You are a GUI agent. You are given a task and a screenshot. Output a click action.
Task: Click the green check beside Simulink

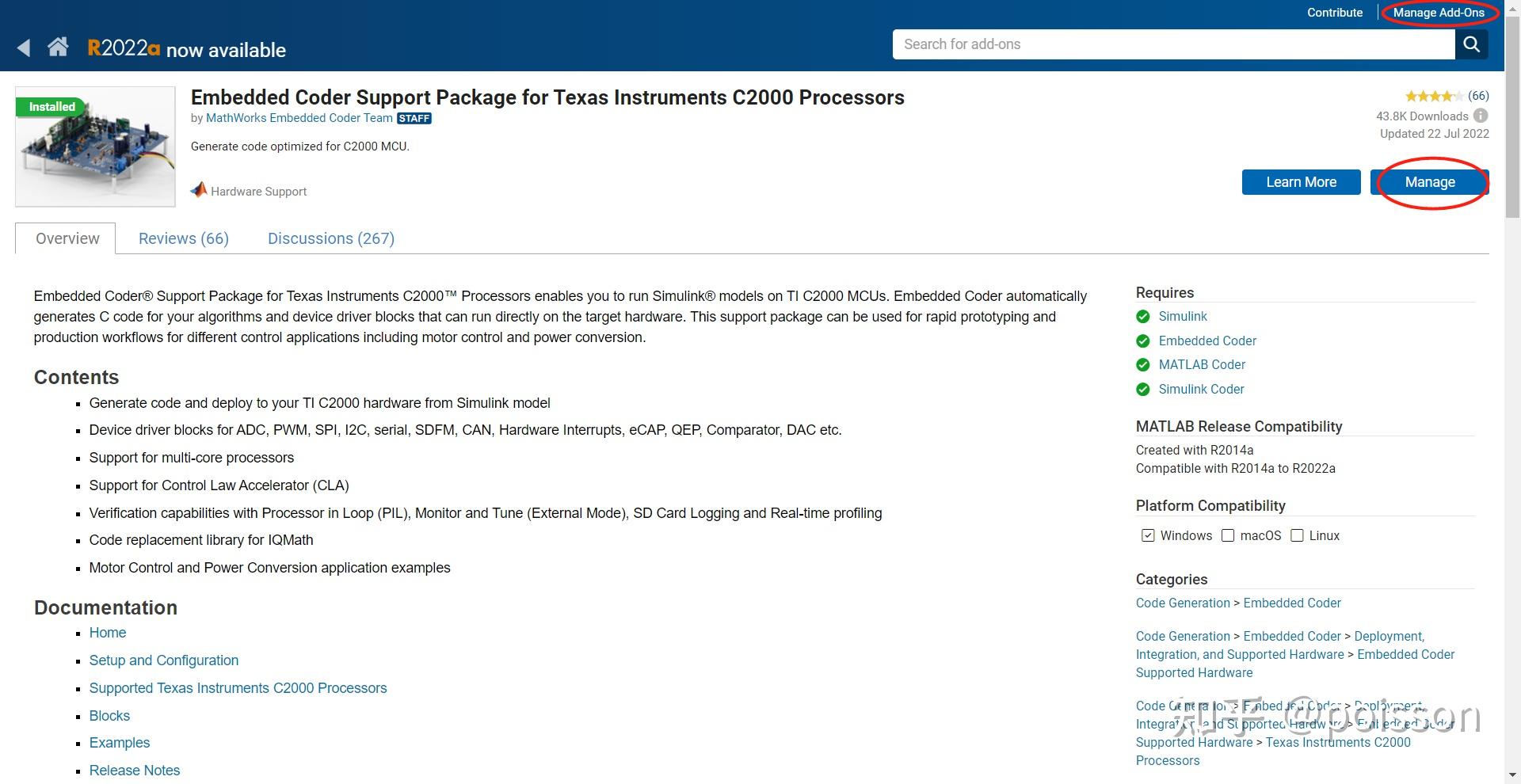(x=1142, y=317)
